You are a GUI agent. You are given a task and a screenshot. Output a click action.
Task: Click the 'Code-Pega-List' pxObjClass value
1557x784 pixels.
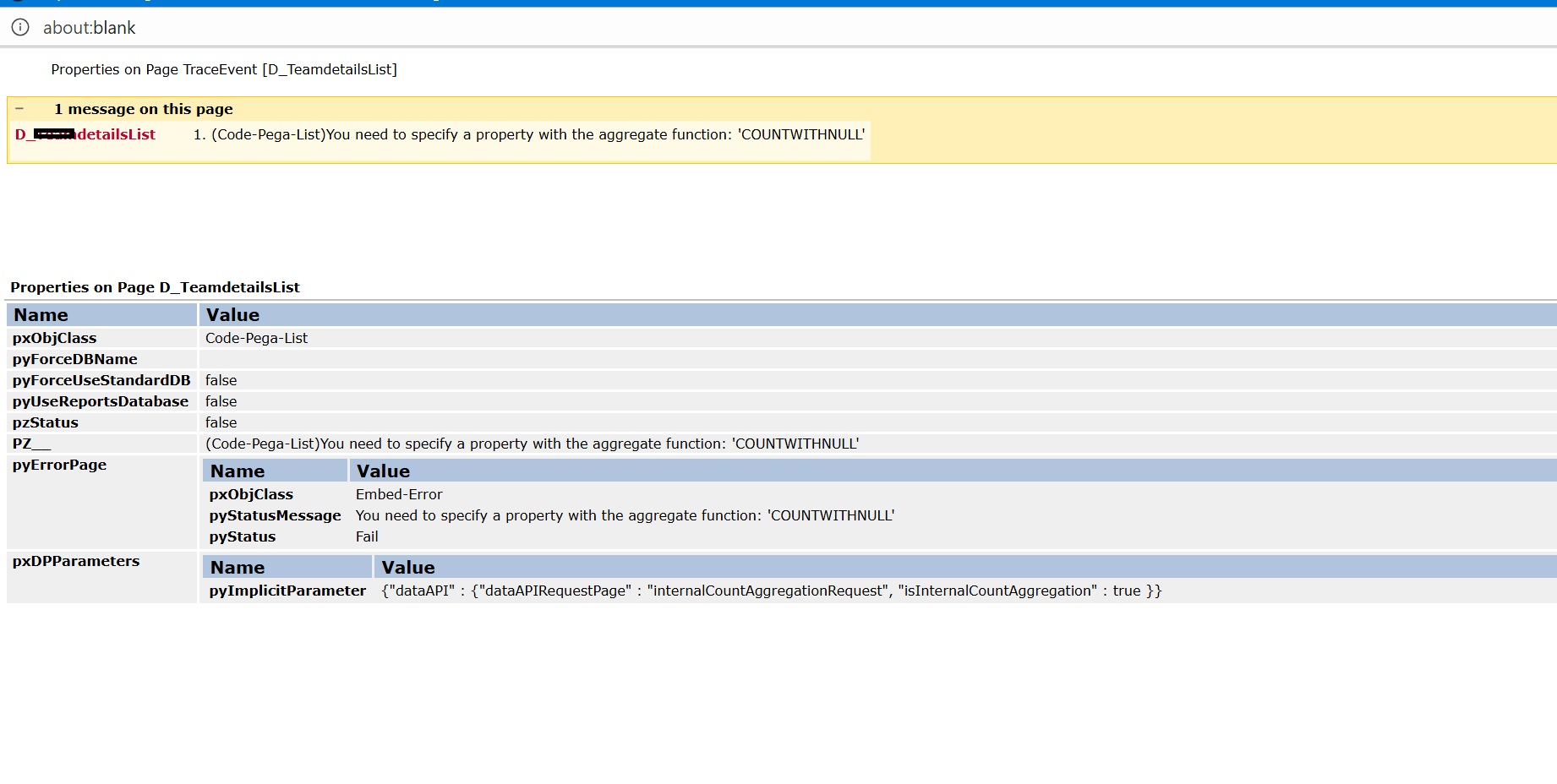pos(256,338)
